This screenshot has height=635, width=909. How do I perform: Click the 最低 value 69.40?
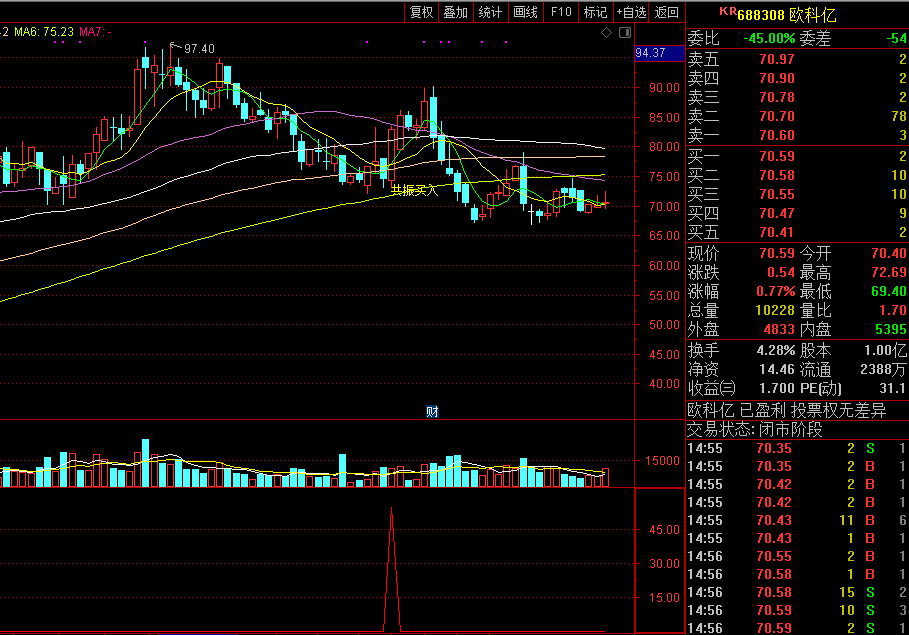(x=889, y=291)
